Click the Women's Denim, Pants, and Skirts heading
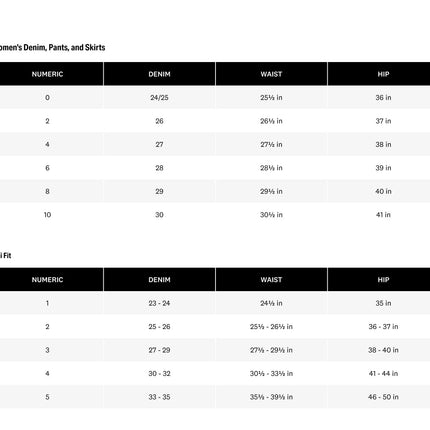 52,47
